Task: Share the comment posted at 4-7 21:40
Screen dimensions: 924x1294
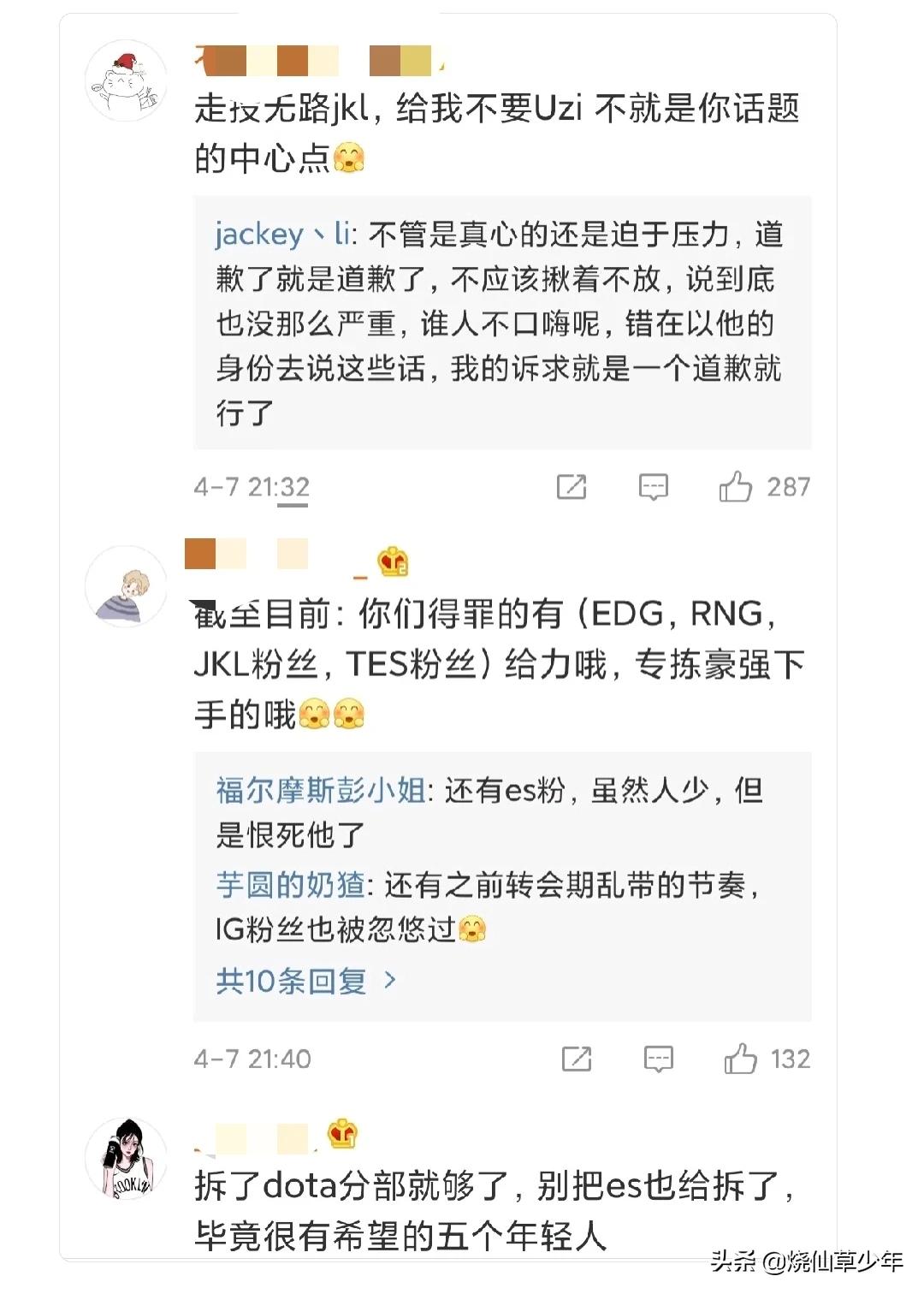Action: (576, 1059)
